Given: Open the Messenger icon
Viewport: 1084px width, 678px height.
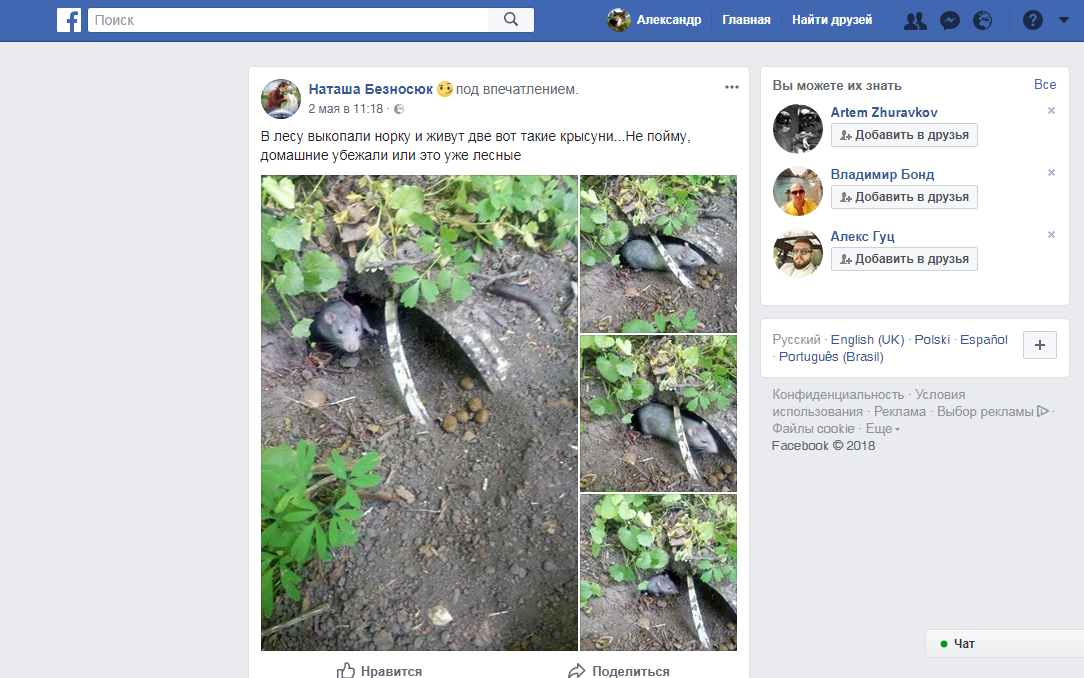Looking at the screenshot, I should pyautogui.click(x=950, y=20).
